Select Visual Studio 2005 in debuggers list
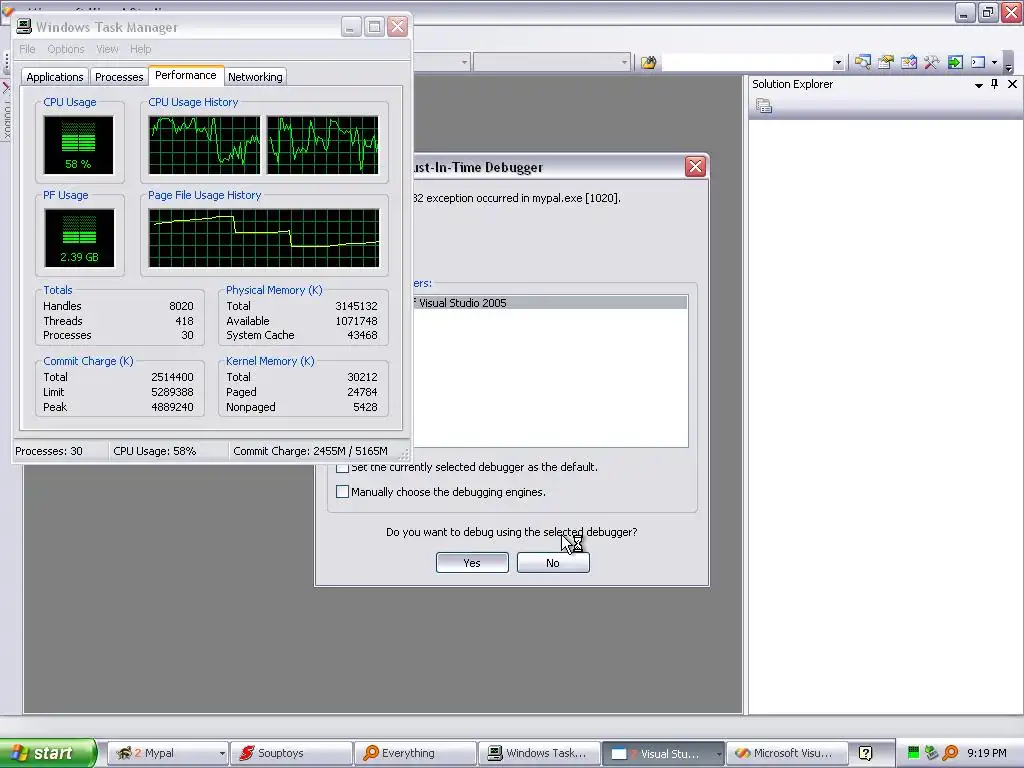This screenshot has height=768, width=1024. pyautogui.click(x=549, y=303)
